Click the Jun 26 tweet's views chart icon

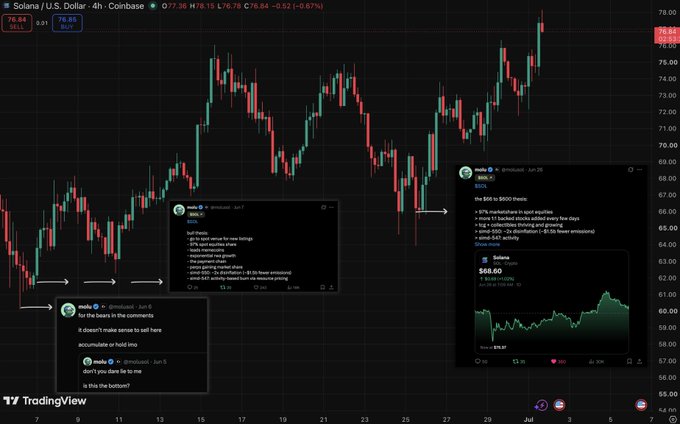[591, 361]
